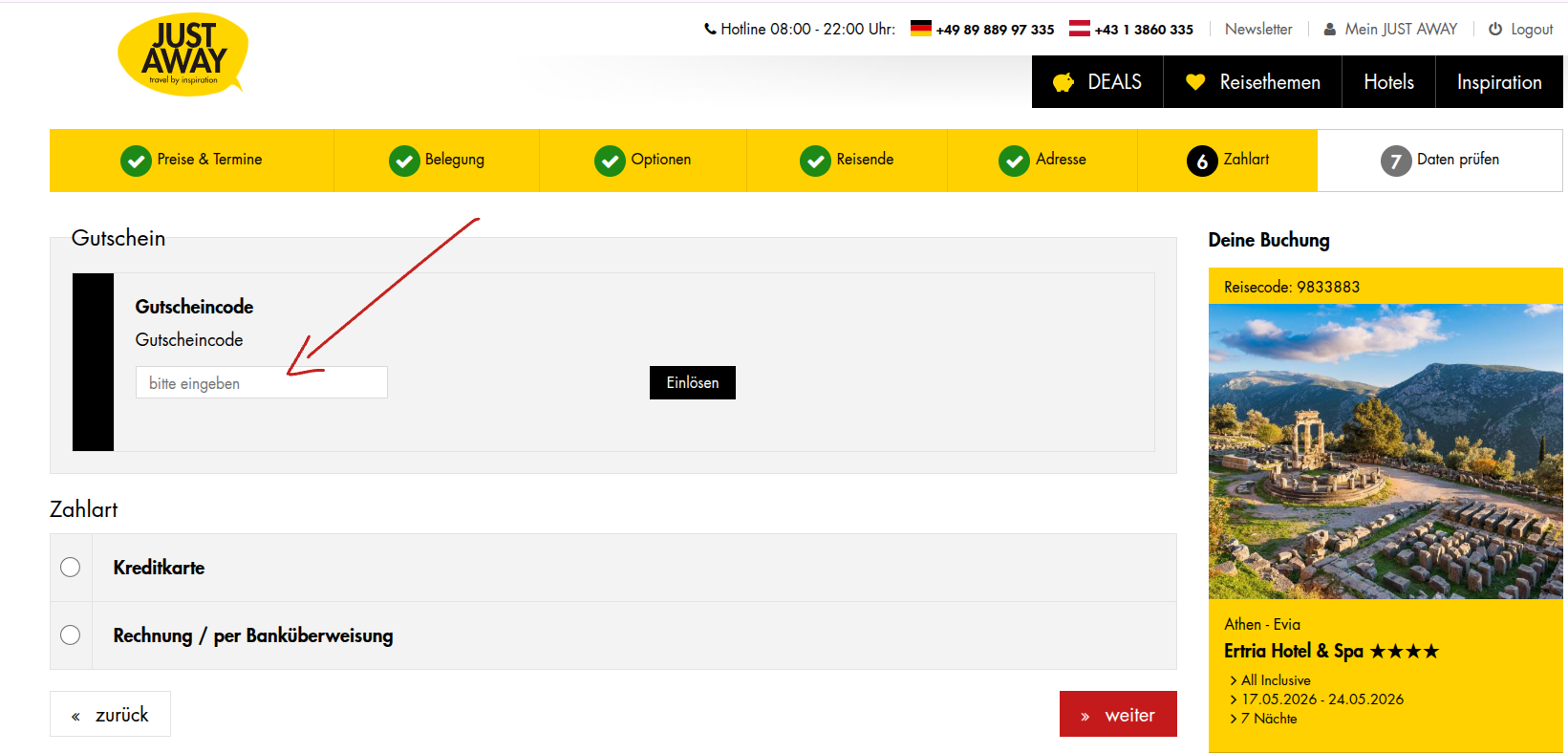This screenshot has height=753, width=1568.
Task: Click the green checkmark for Reisende
Action: (815, 161)
